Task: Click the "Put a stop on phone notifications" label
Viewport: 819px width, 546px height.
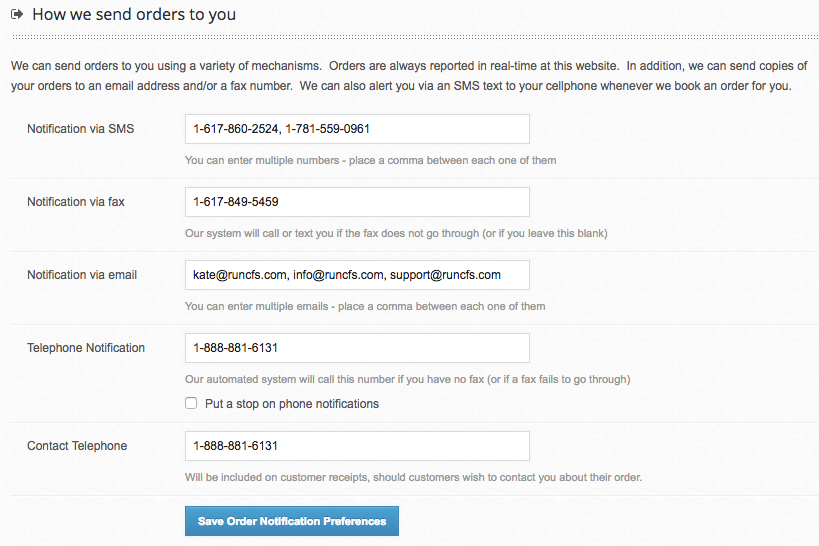Action: tap(292, 404)
